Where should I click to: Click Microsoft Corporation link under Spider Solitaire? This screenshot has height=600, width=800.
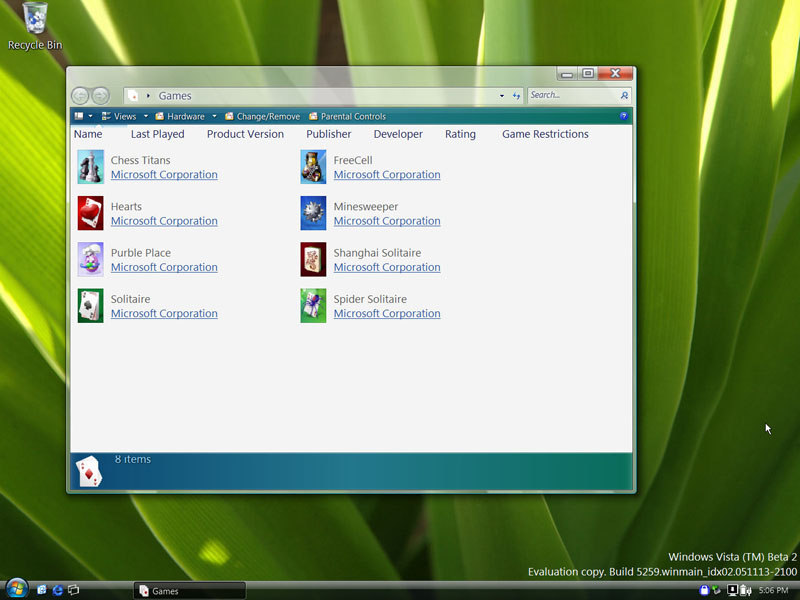[387, 313]
